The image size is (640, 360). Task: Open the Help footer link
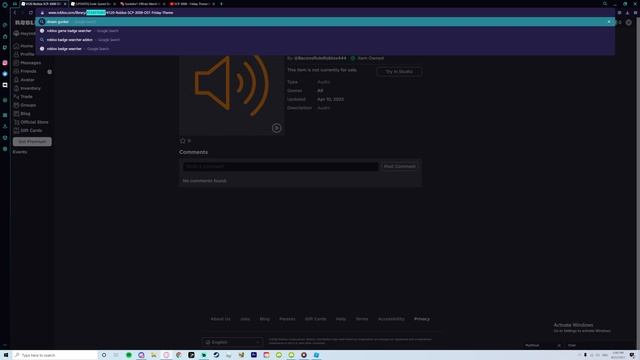coord(341,319)
